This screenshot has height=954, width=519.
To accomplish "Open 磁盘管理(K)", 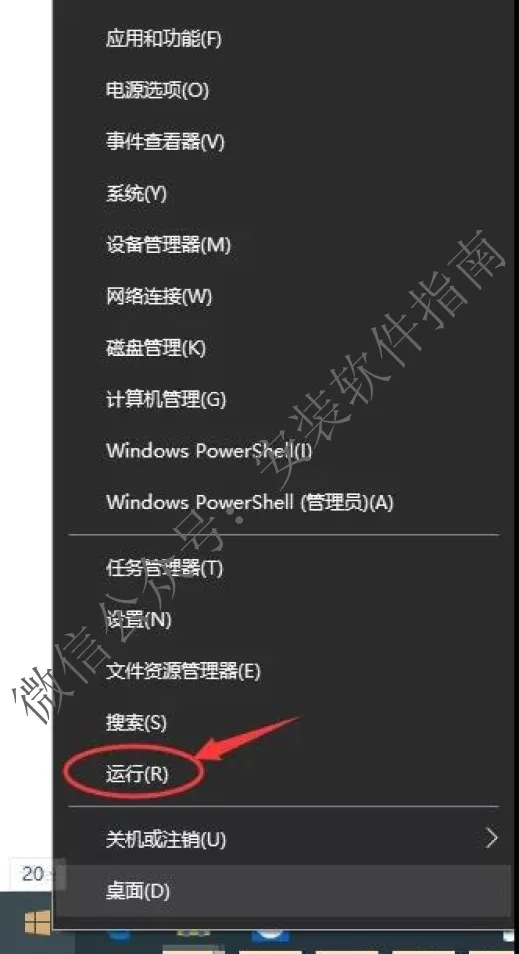I will coord(156,347).
